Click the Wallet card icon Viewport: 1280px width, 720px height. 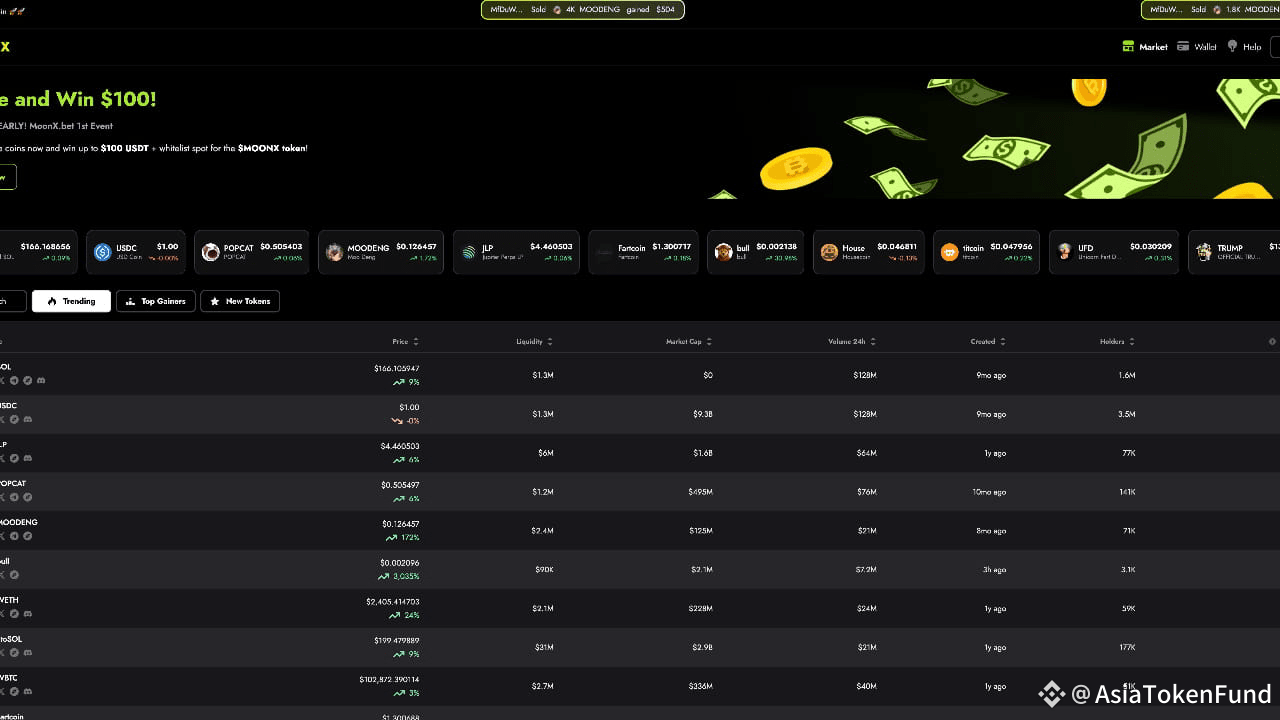point(1183,47)
